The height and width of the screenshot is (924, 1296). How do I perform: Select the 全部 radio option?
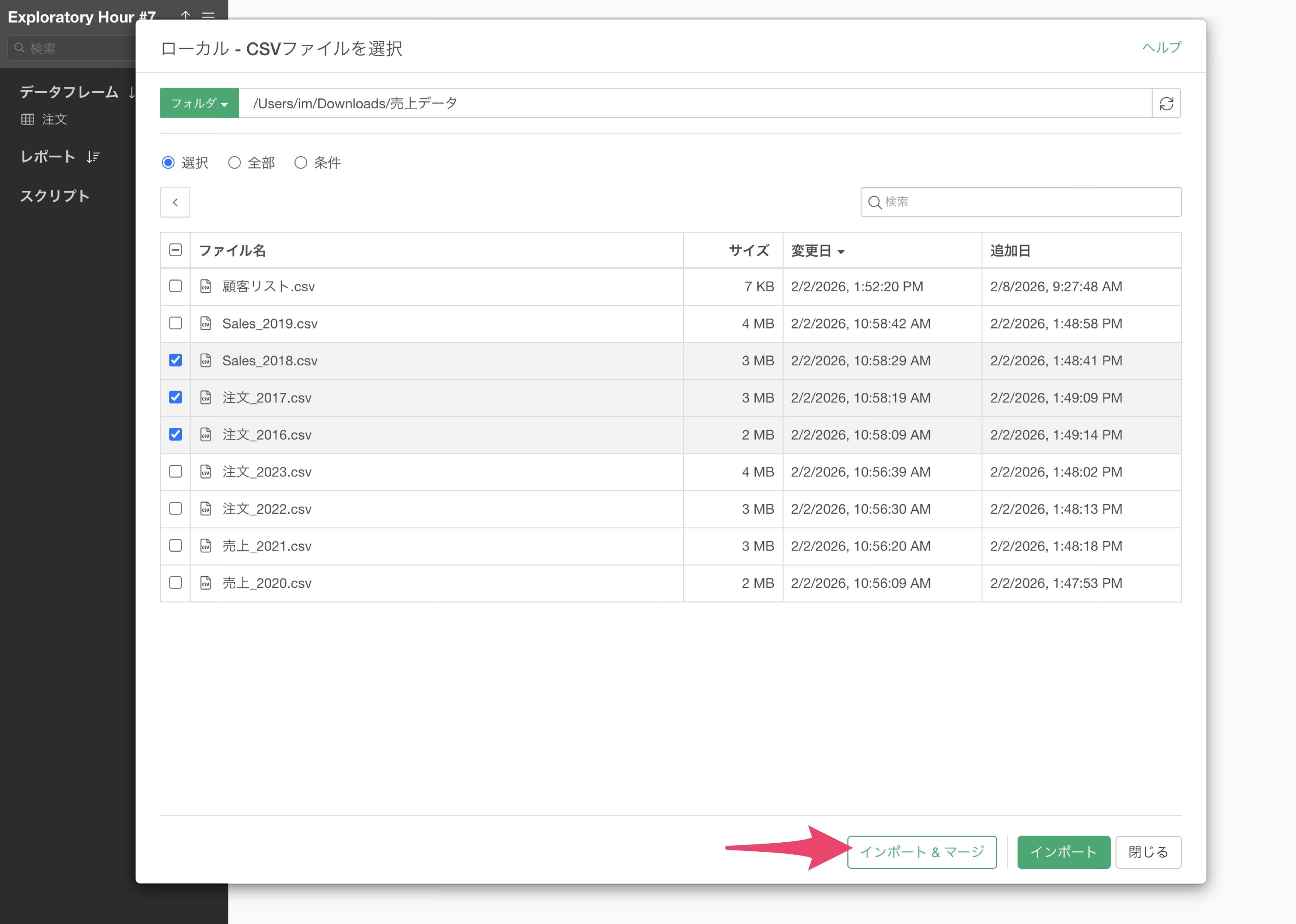point(234,163)
